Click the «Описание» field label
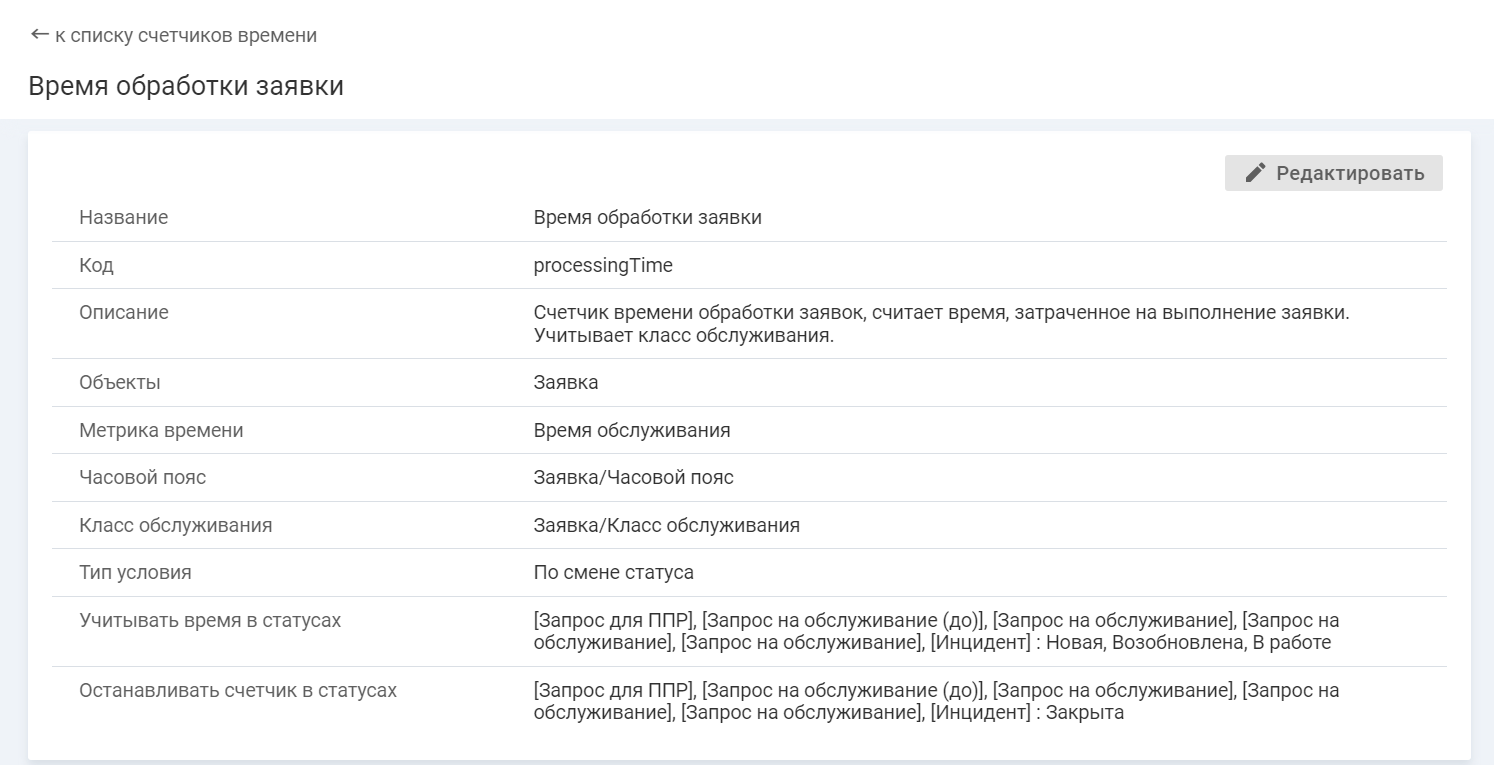Viewport: 1494px width, 765px height. [x=124, y=312]
